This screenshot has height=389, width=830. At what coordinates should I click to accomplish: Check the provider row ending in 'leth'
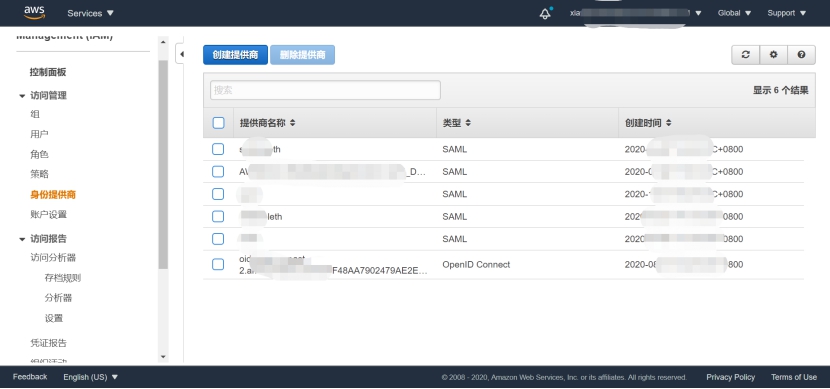pyautogui.click(x=218, y=216)
